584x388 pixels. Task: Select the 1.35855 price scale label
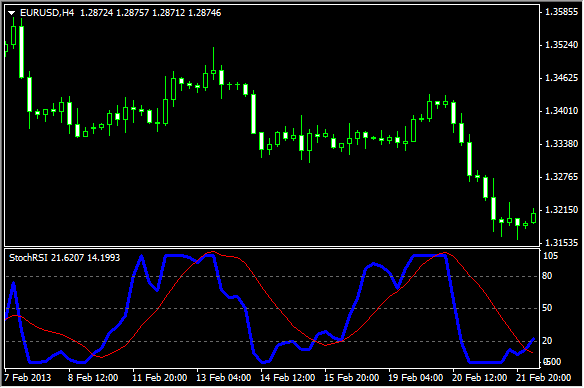(561, 12)
